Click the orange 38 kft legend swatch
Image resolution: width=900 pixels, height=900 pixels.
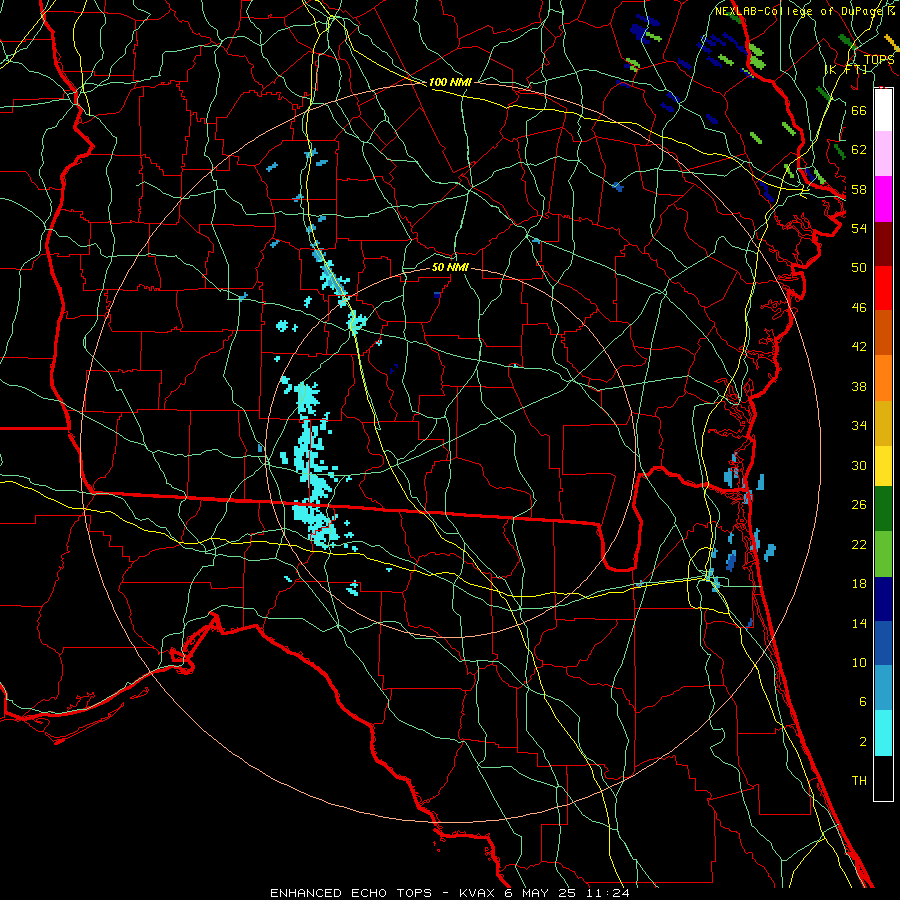883,378
